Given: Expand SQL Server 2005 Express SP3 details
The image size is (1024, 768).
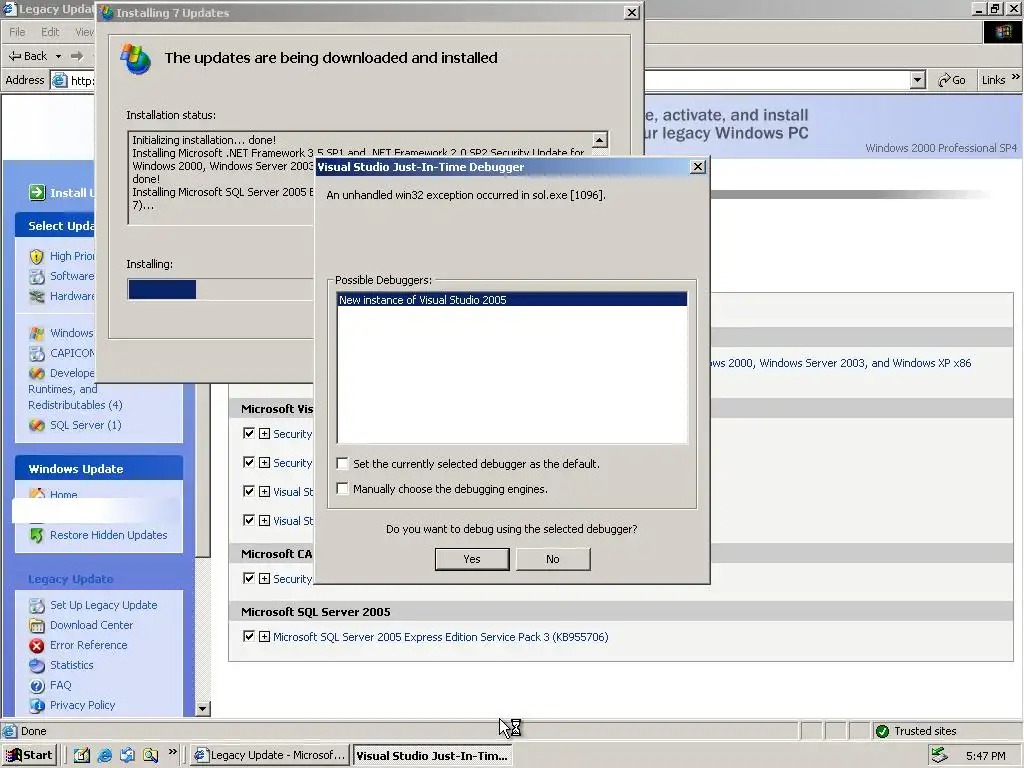Looking at the screenshot, I should pos(264,636).
